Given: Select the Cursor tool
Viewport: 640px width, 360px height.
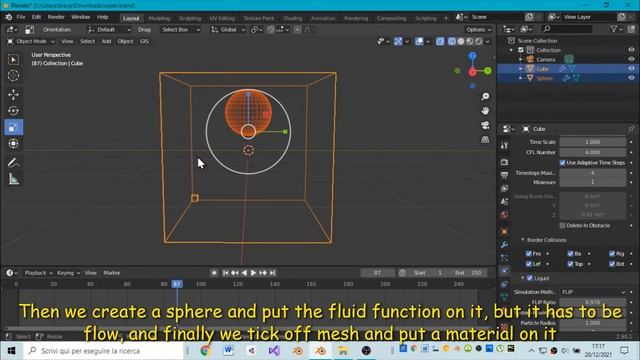Looking at the screenshot, I should (x=13, y=76).
